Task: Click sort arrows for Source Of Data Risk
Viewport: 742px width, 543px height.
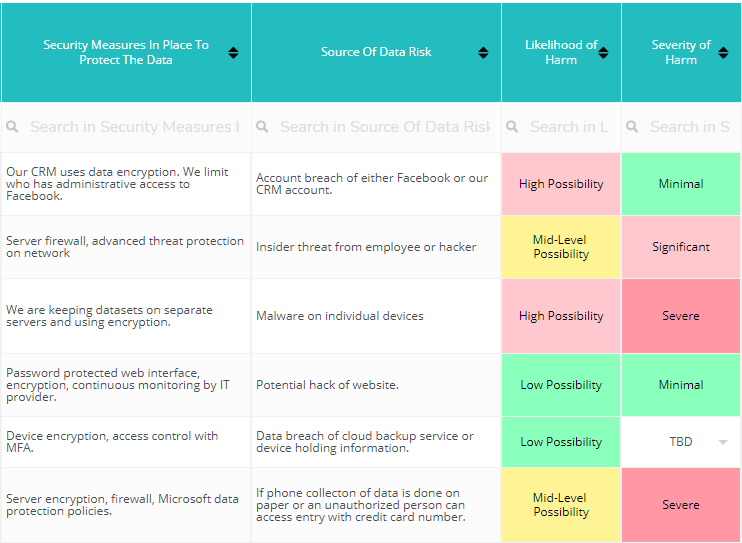Action: [x=483, y=52]
